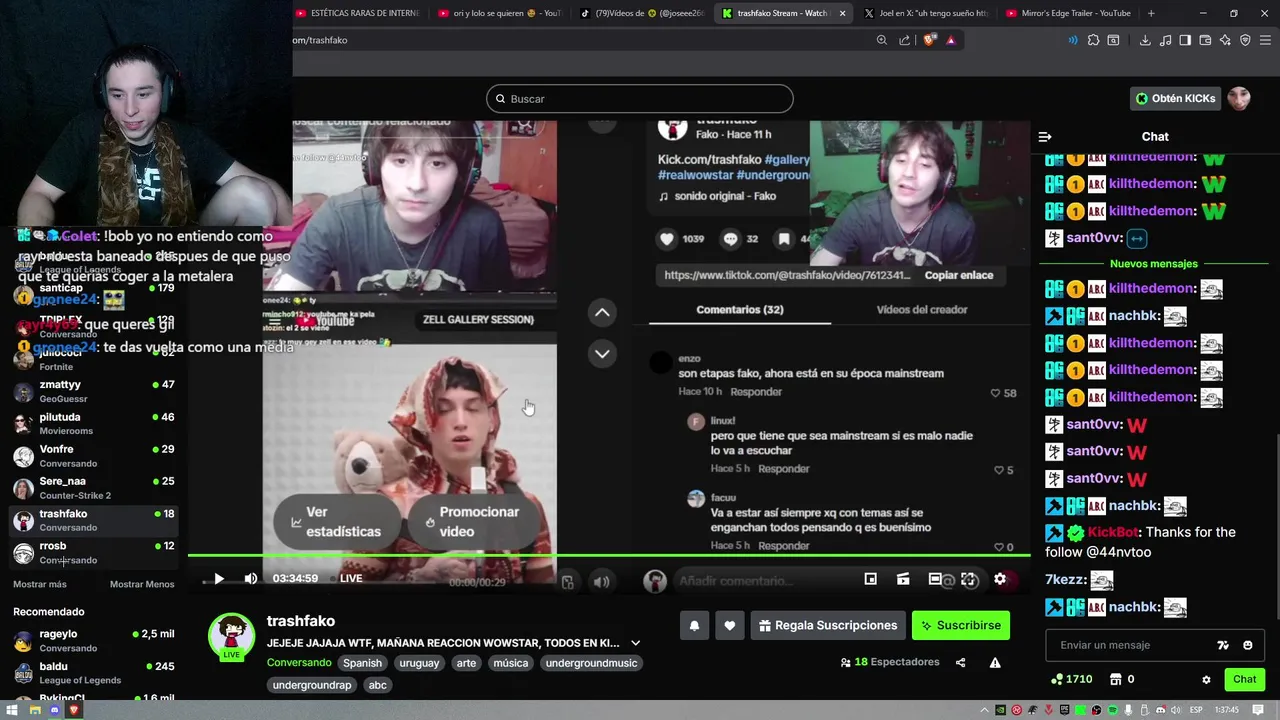This screenshot has height=720, width=1280.
Task: Open the browser hamburger menu
Action: [1265, 40]
